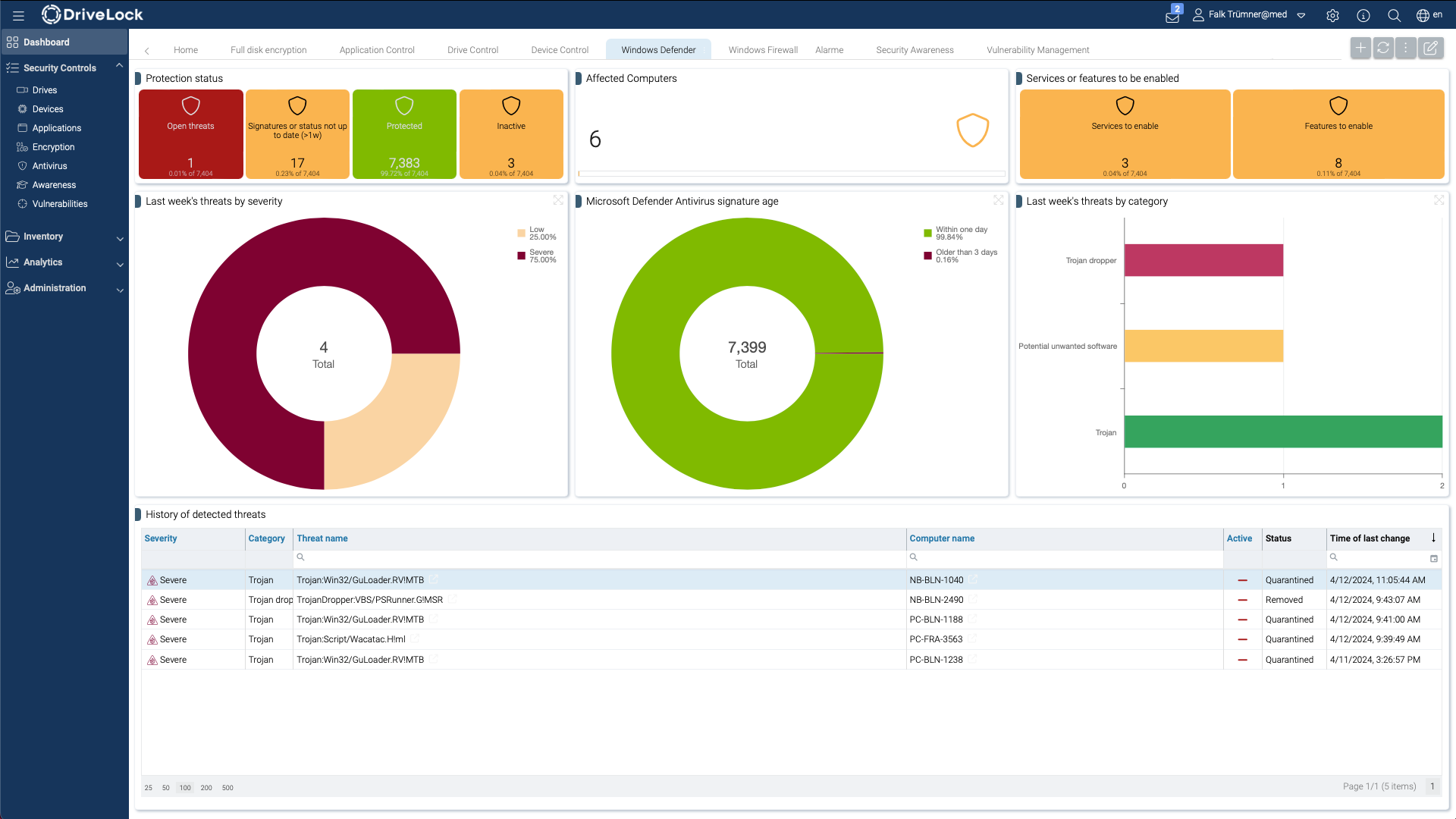
Task: Sort table by Threat name column
Action: 322,538
